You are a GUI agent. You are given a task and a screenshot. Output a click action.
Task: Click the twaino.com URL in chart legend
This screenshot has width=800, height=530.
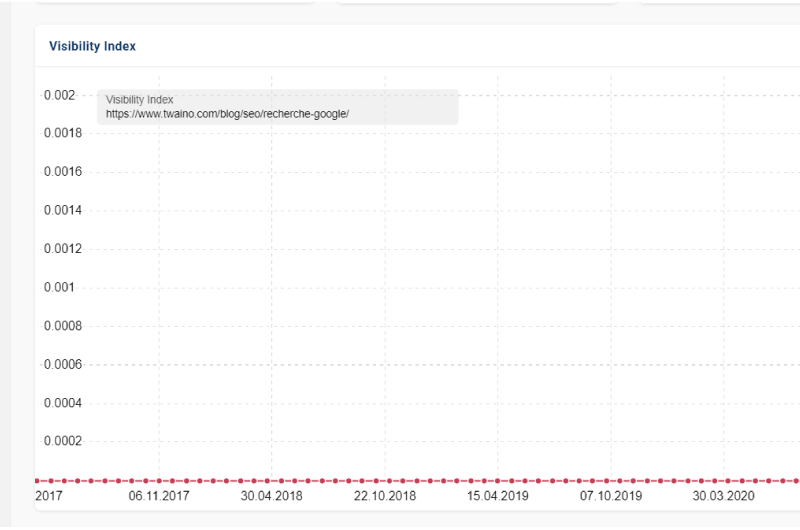click(x=228, y=114)
